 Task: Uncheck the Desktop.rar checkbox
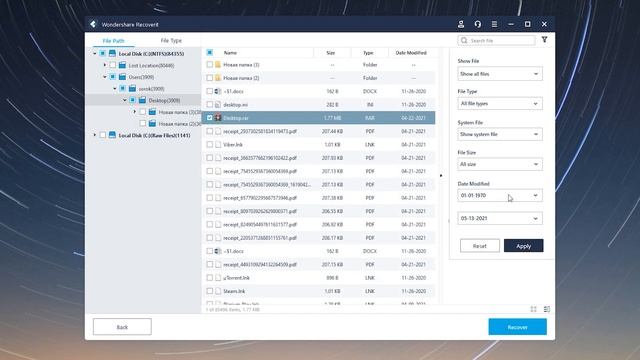coord(209,118)
